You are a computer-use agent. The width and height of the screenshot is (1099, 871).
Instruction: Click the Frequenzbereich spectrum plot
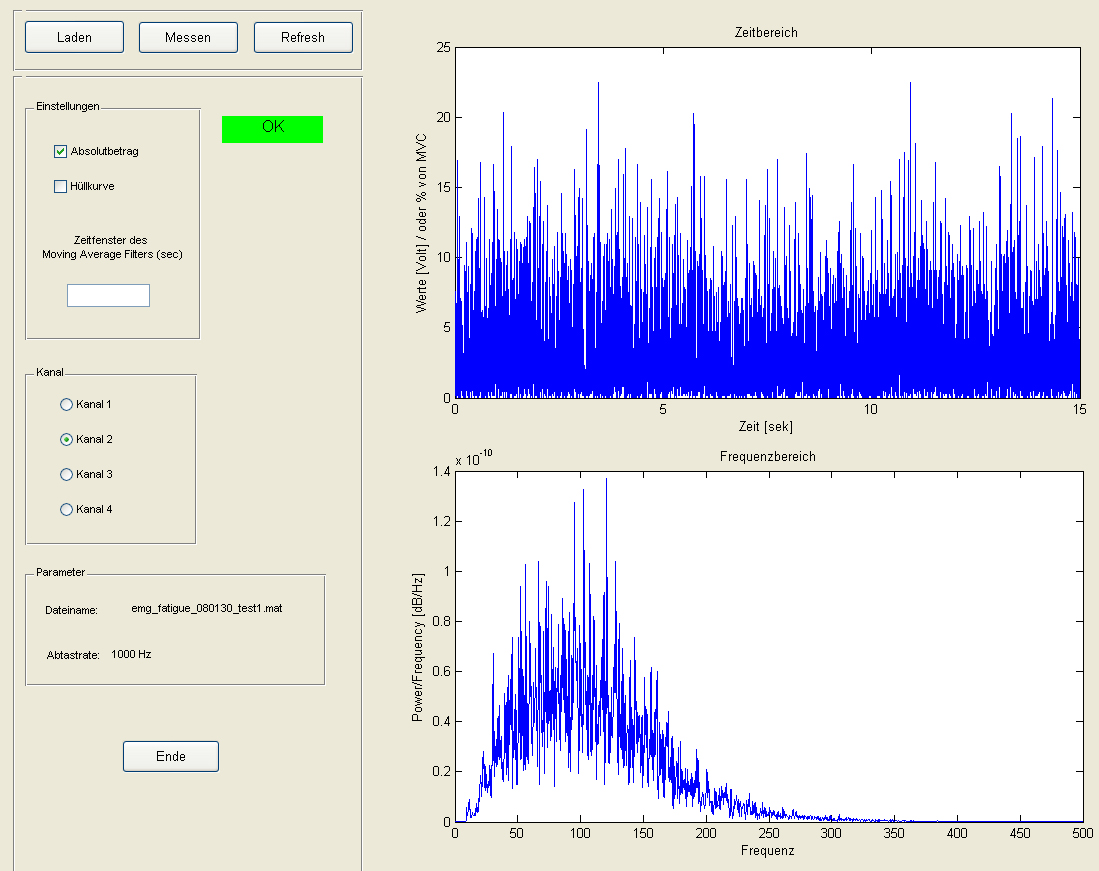(x=767, y=646)
